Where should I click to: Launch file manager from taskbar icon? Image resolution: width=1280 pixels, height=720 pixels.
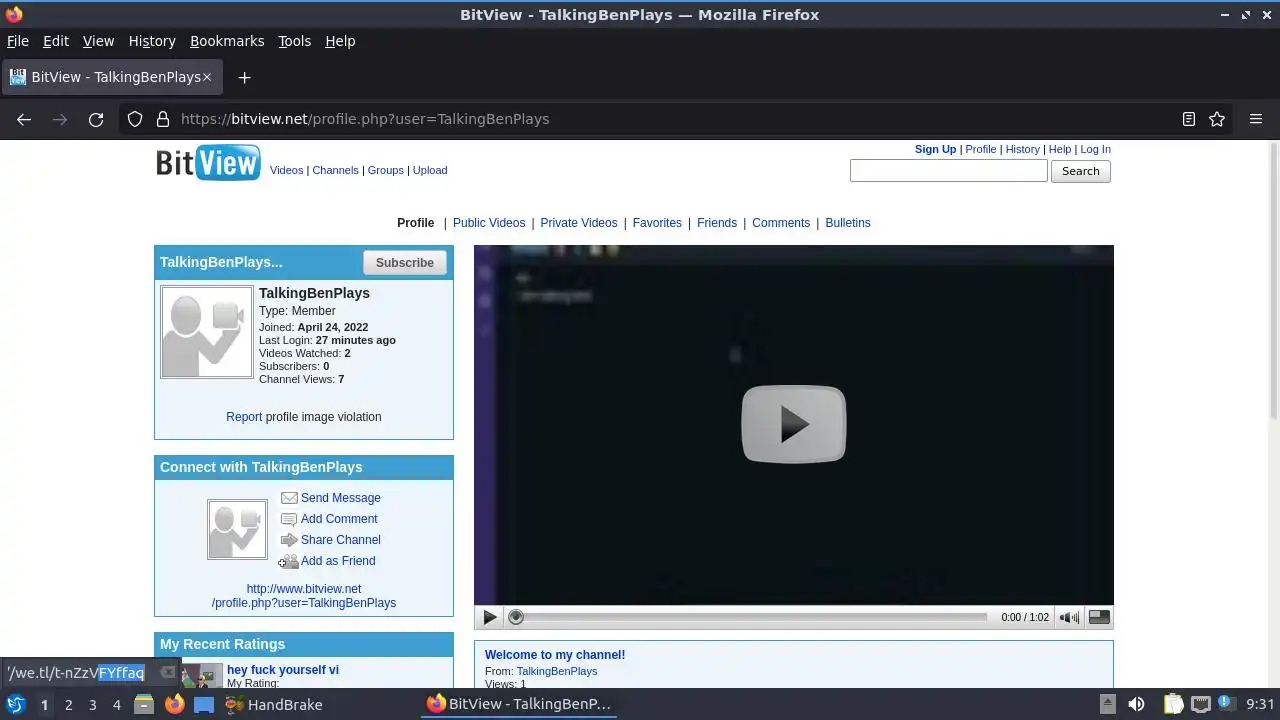144,704
